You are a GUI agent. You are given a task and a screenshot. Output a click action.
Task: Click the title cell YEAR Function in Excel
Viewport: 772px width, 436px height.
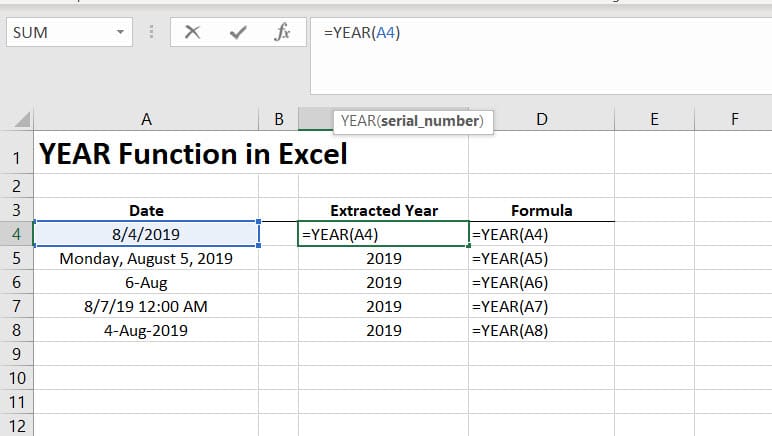(193, 154)
